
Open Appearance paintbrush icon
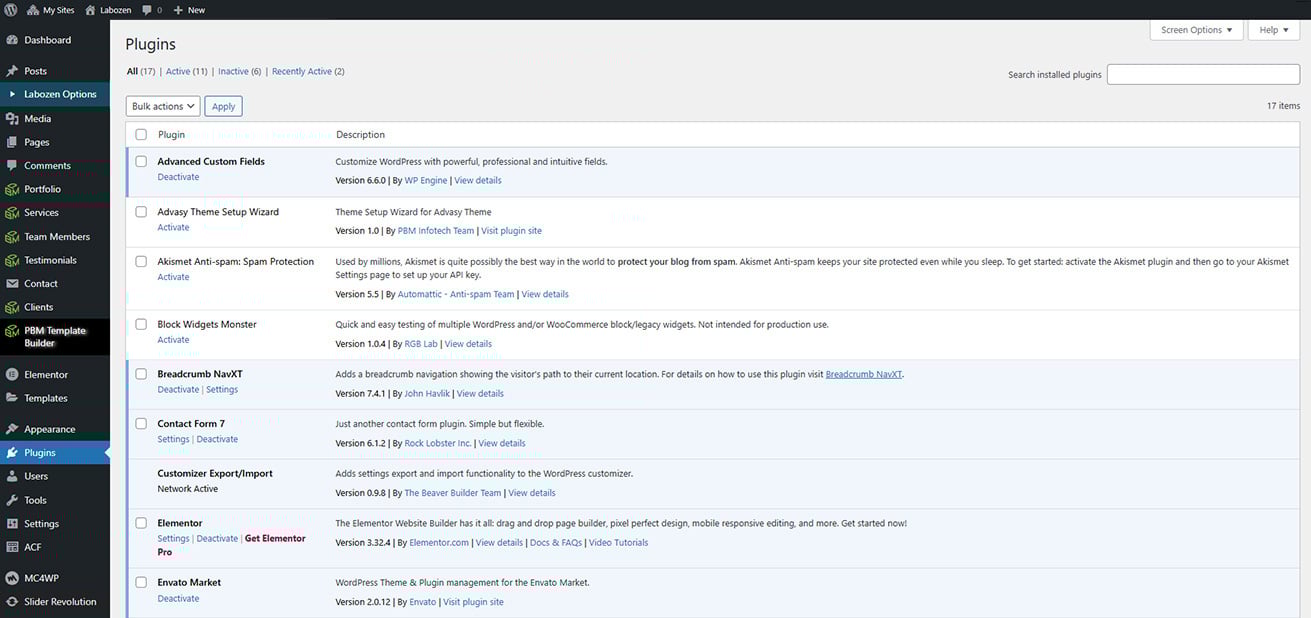[x=12, y=429]
